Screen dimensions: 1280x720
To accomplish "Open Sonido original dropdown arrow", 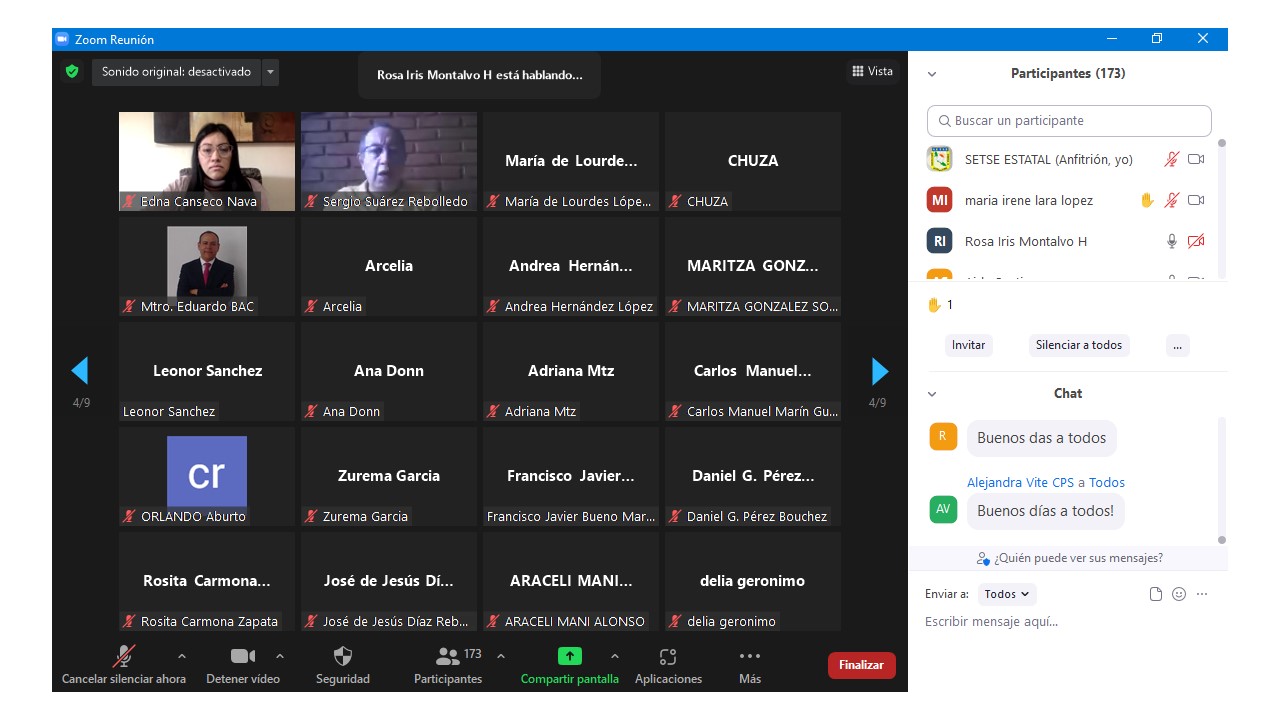I will [270, 72].
